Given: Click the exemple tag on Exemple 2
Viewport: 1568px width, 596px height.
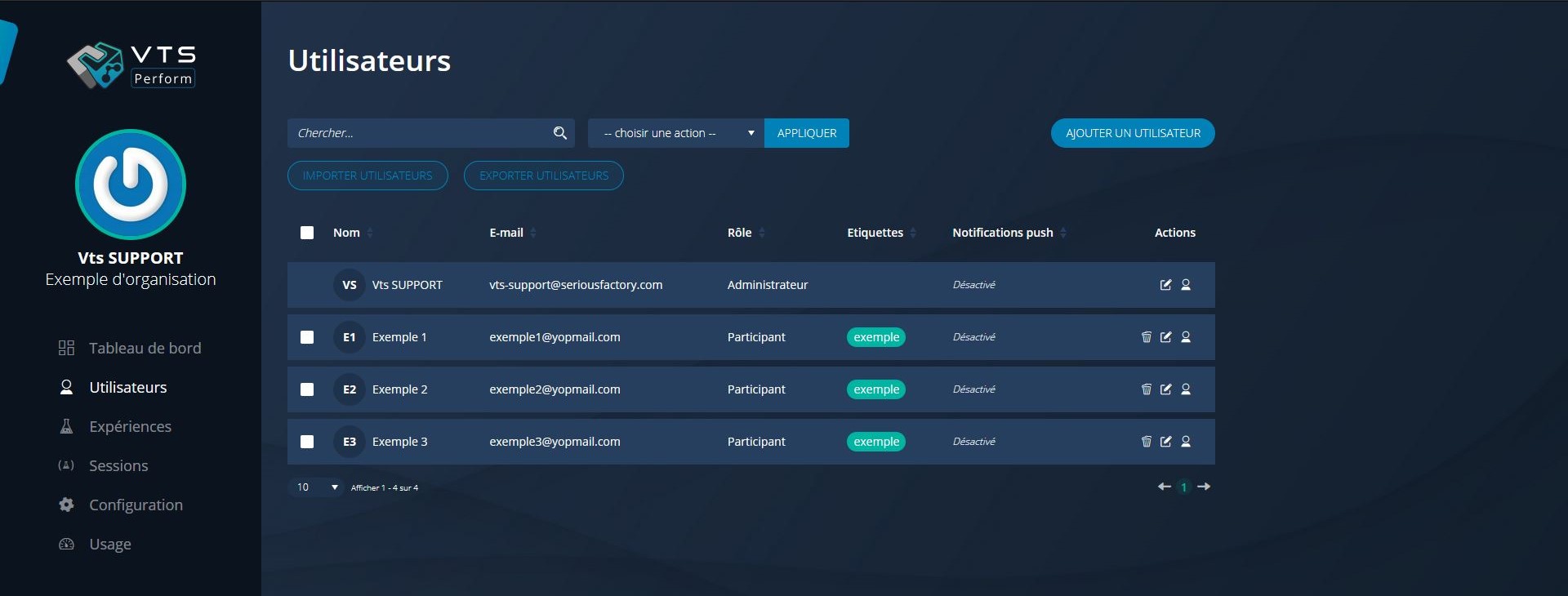Looking at the screenshot, I should point(876,389).
